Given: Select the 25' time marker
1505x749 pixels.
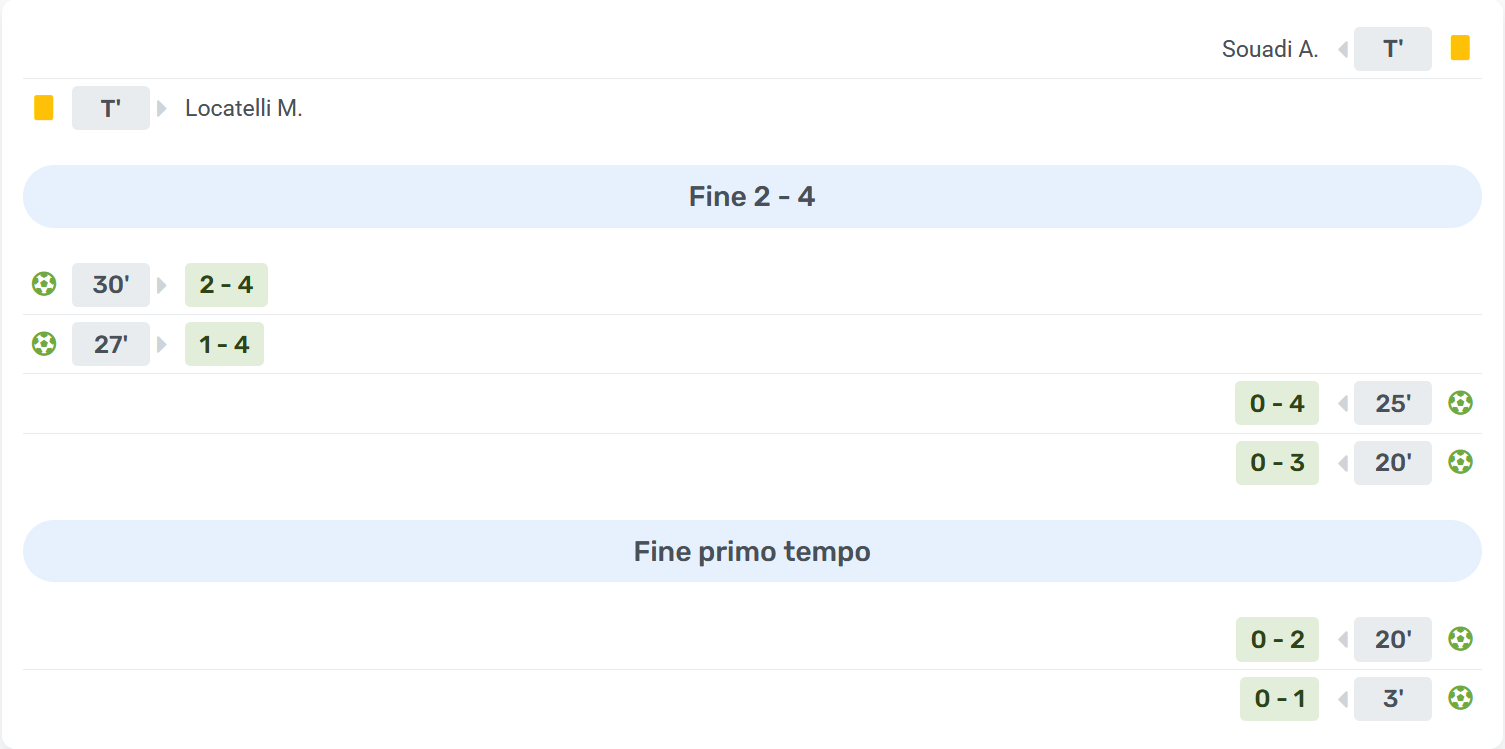Looking at the screenshot, I should tap(1392, 403).
